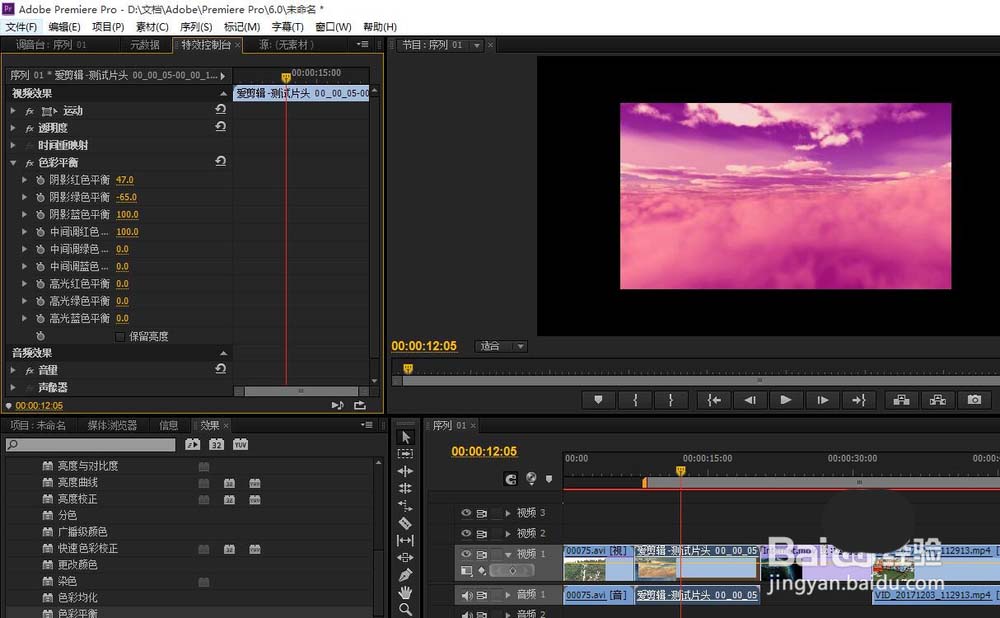
Task: Click the effects search field
Action: point(90,444)
